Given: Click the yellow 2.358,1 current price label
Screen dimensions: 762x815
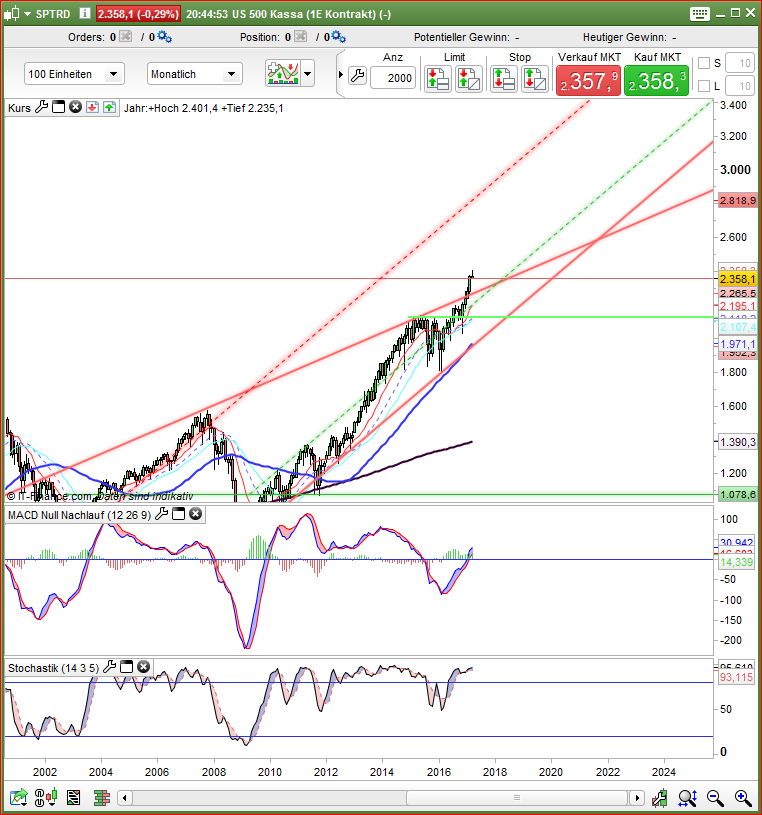Looking at the screenshot, I should (x=737, y=279).
